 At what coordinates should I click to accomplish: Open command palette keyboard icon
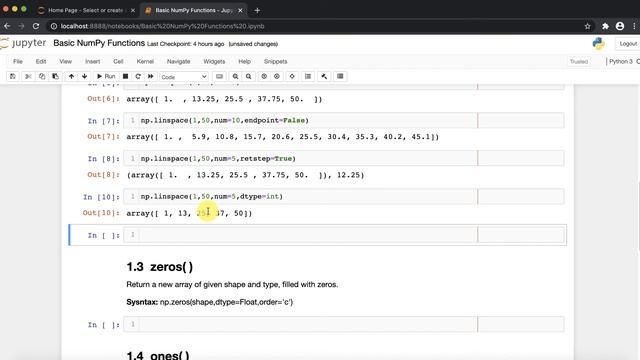(x=219, y=76)
